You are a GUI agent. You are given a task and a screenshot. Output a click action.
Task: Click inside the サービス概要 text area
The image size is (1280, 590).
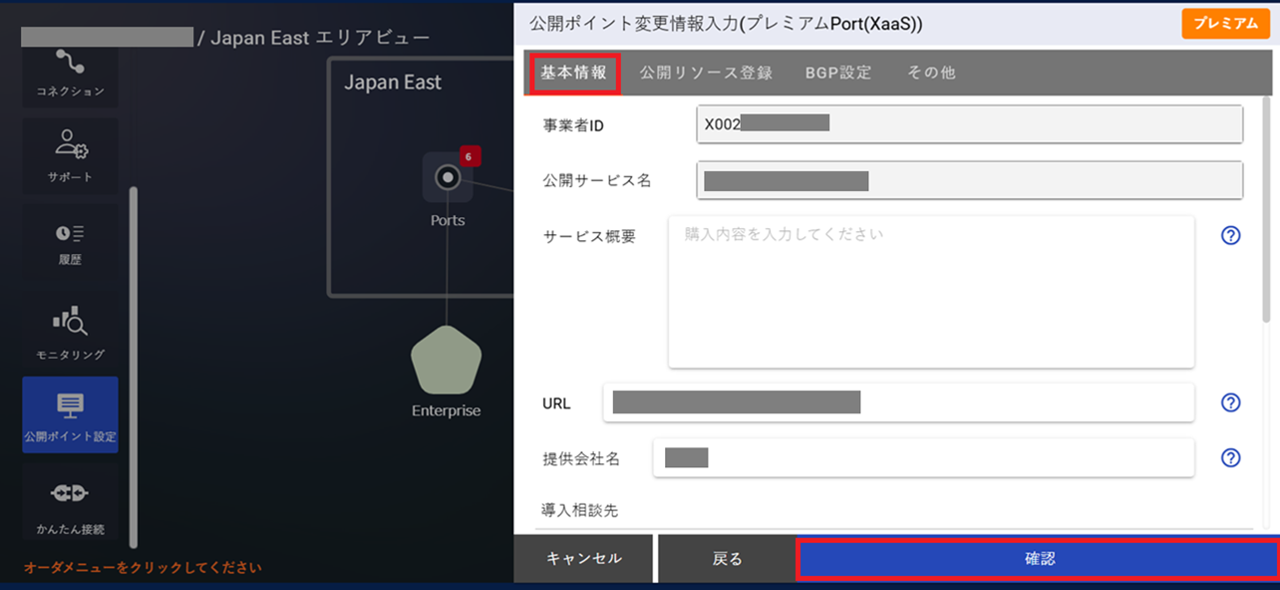(x=930, y=290)
